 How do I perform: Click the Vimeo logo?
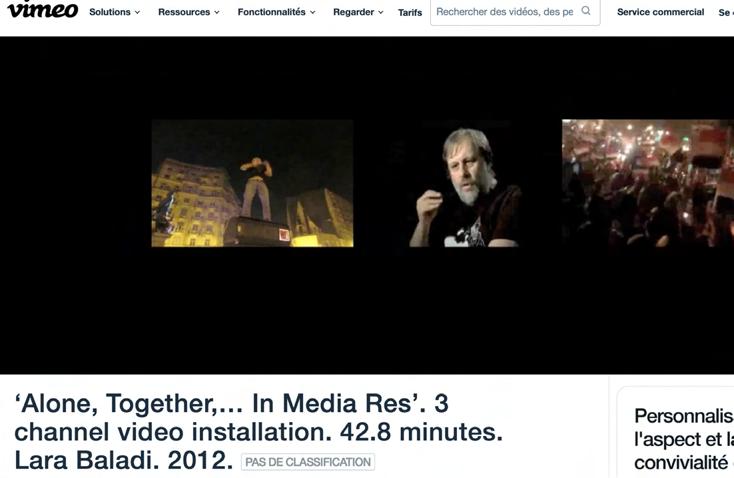tap(43, 9)
